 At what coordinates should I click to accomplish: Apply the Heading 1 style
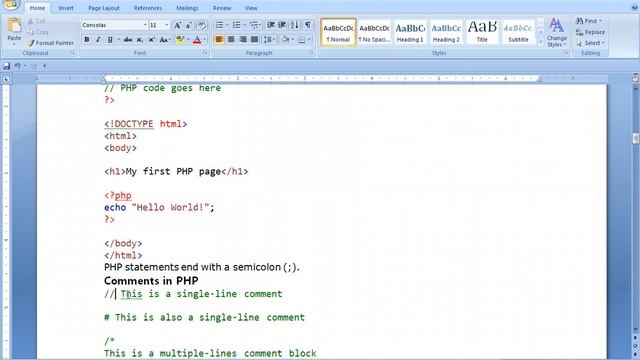(x=410, y=32)
